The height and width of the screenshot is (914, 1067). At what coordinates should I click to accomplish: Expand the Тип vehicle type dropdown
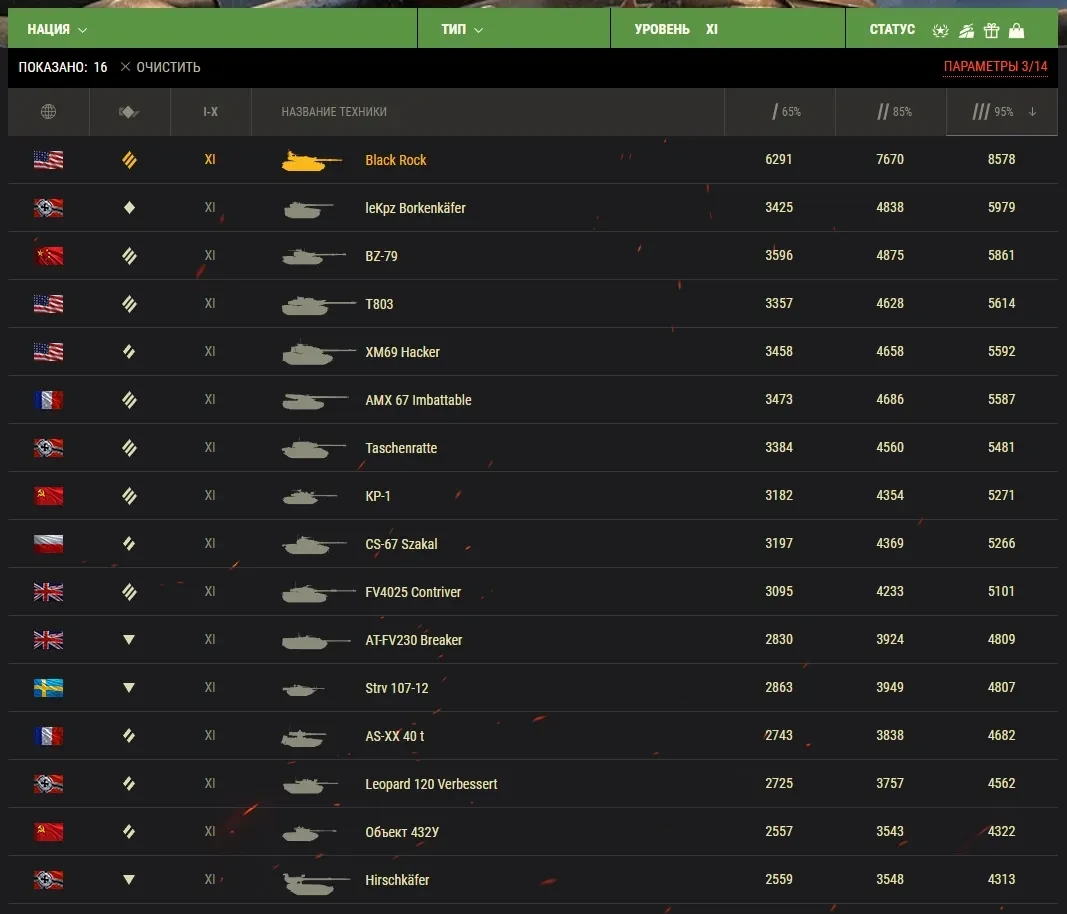(462, 29)
